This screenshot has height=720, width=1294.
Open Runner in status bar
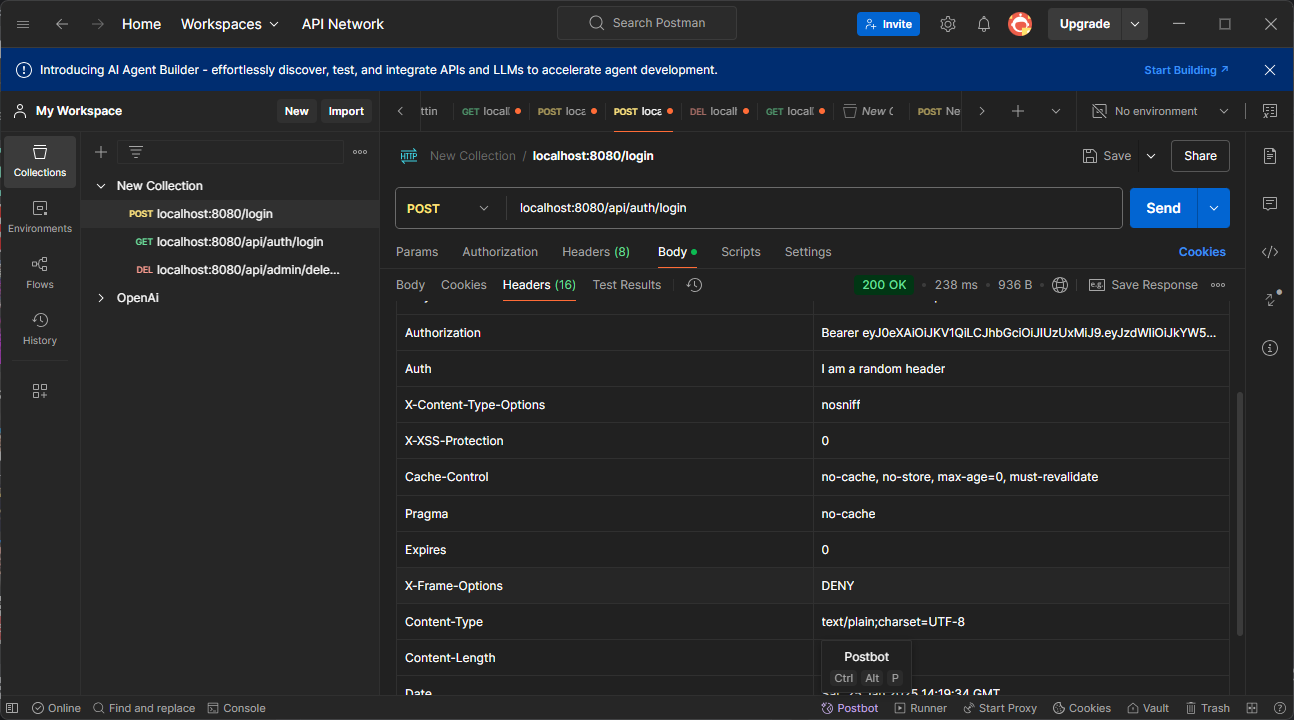(921, 708)
